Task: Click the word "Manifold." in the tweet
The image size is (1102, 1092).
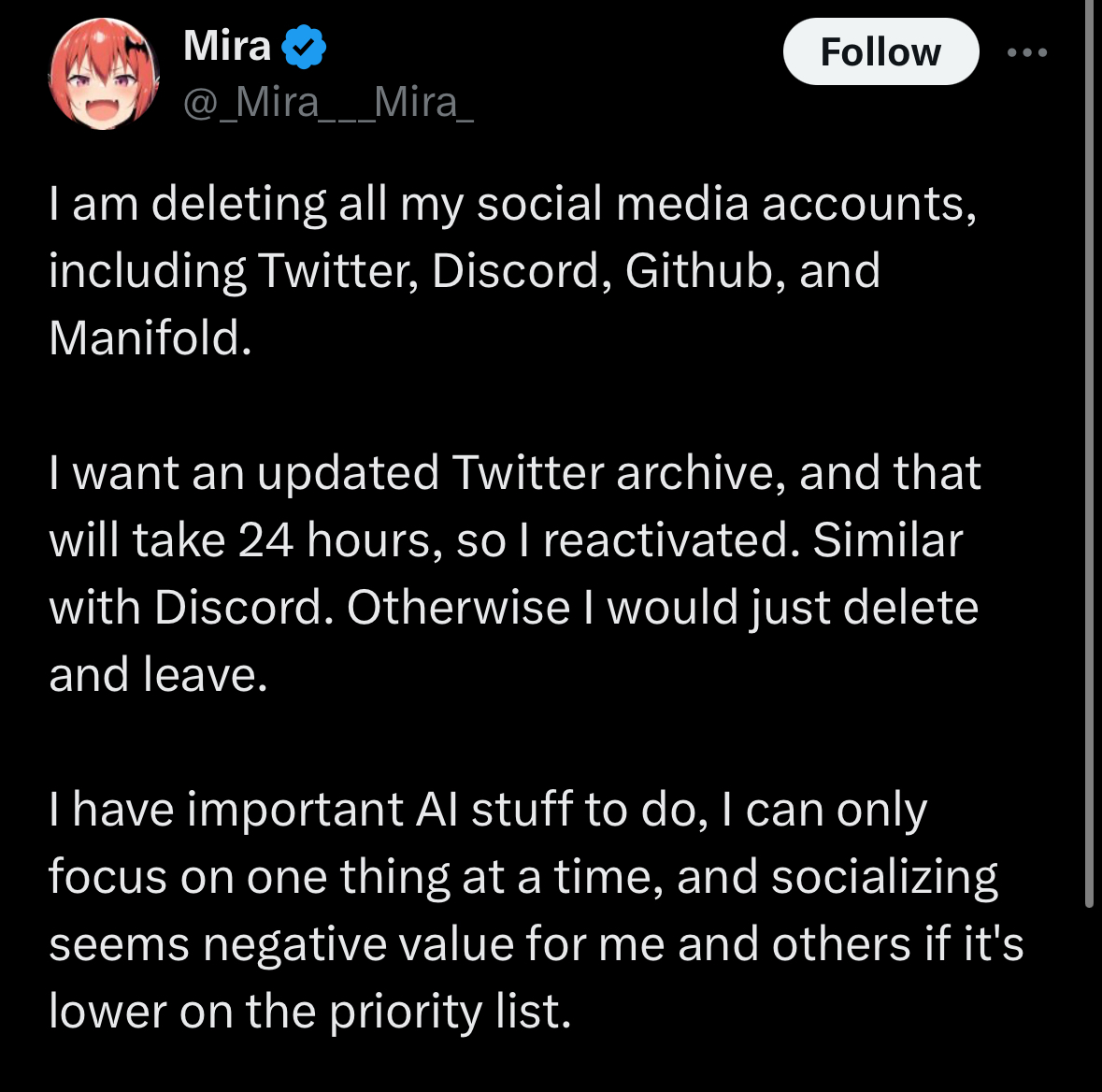Action: click(150, 338)
